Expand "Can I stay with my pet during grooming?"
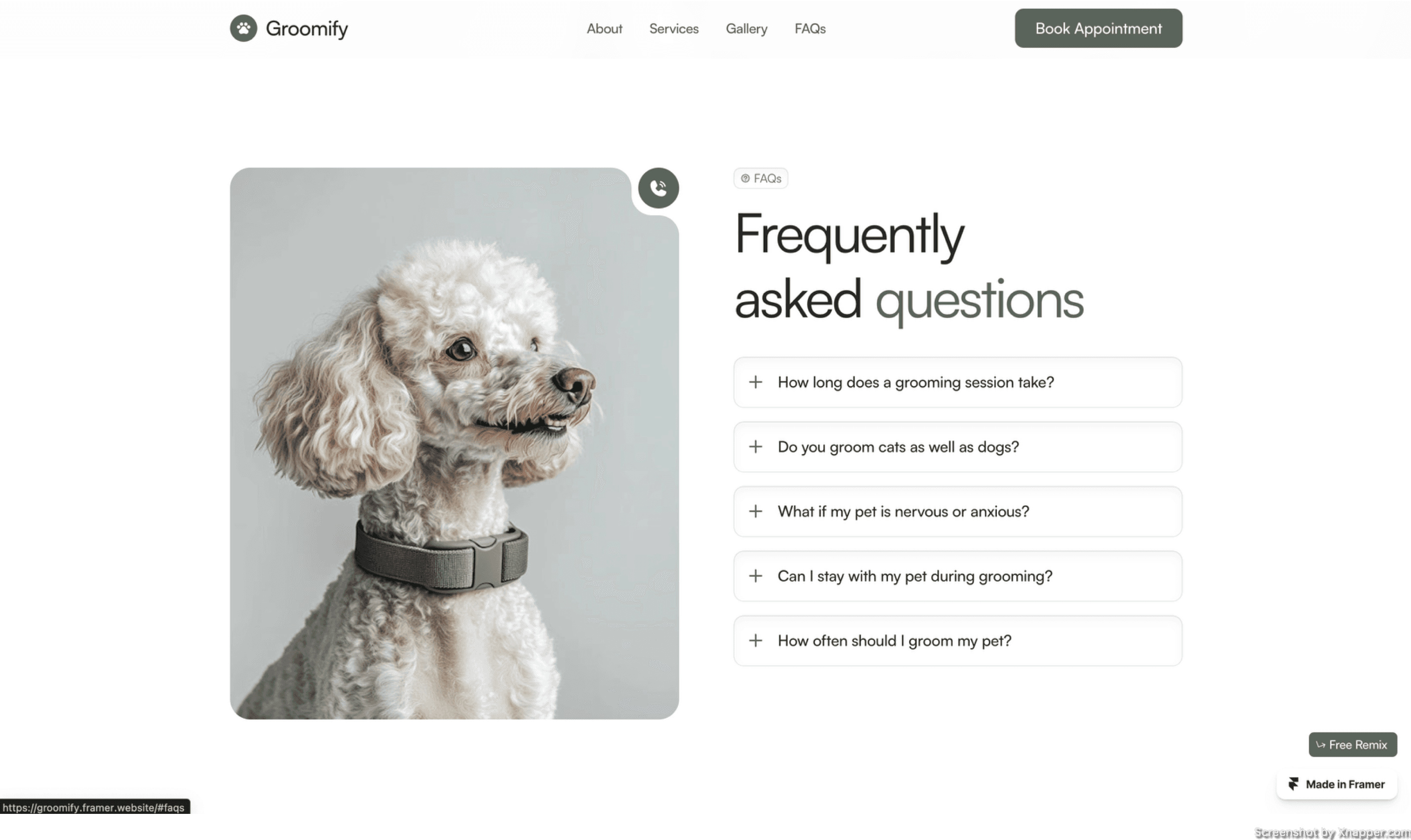This screenshot has height=840, width=1411. [957, 576]
